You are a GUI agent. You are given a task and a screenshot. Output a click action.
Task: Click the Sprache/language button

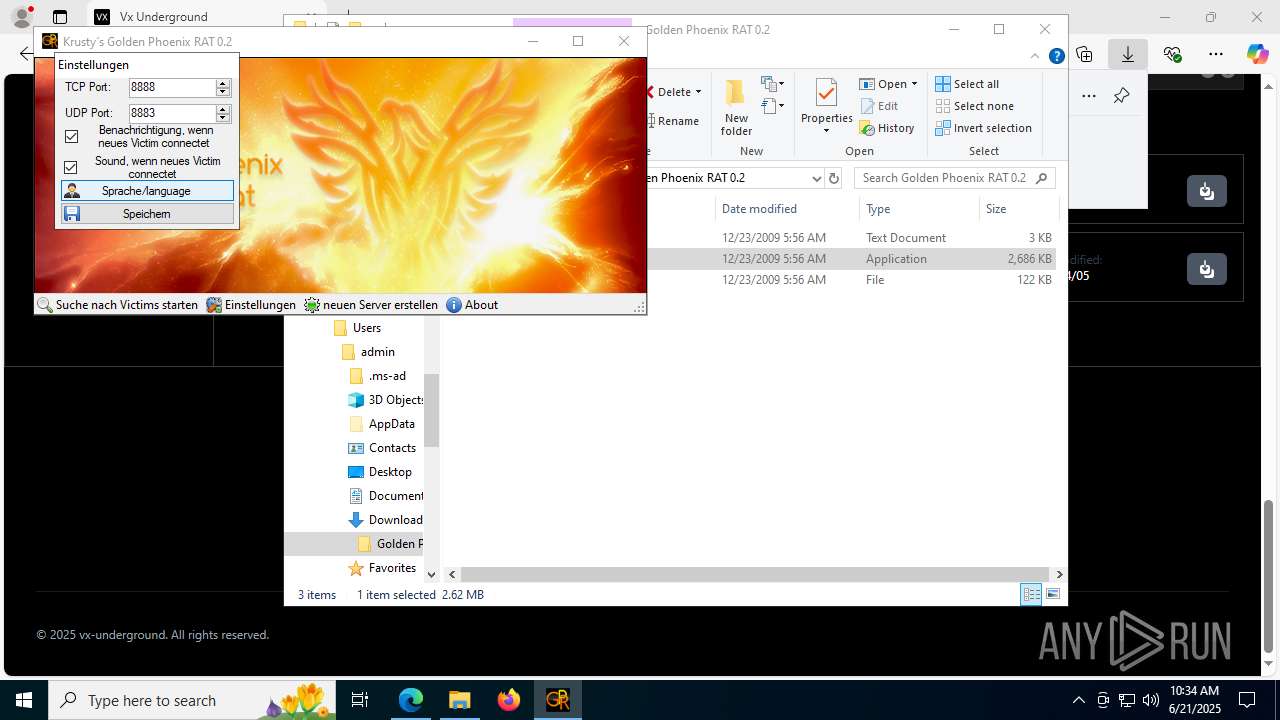coord(147,191)
